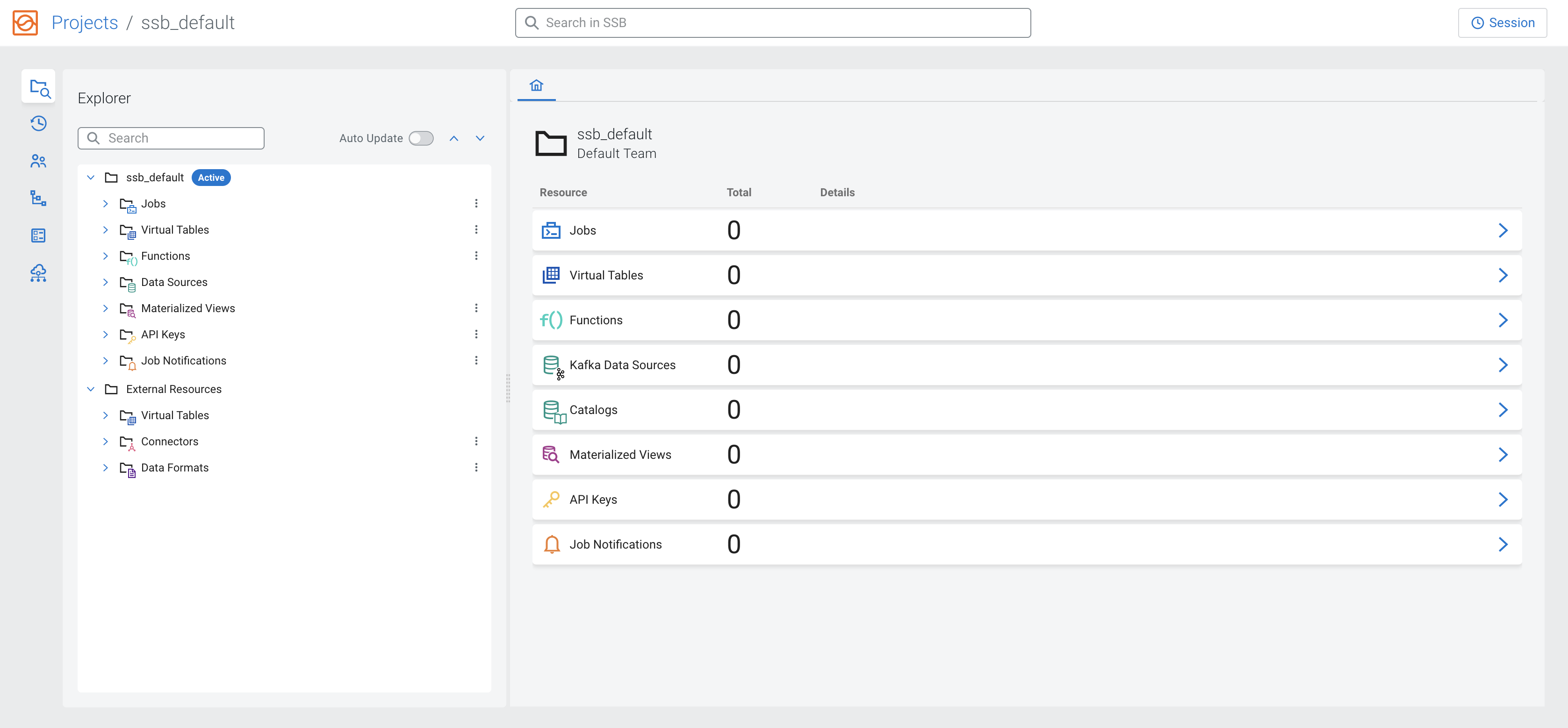
Task: Click the collapse all up-arrow in Explorer
Action: [x=453, y=138]
